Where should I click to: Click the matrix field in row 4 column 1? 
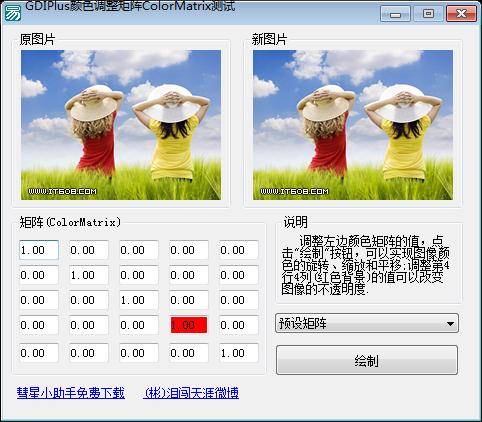point(39,325)
